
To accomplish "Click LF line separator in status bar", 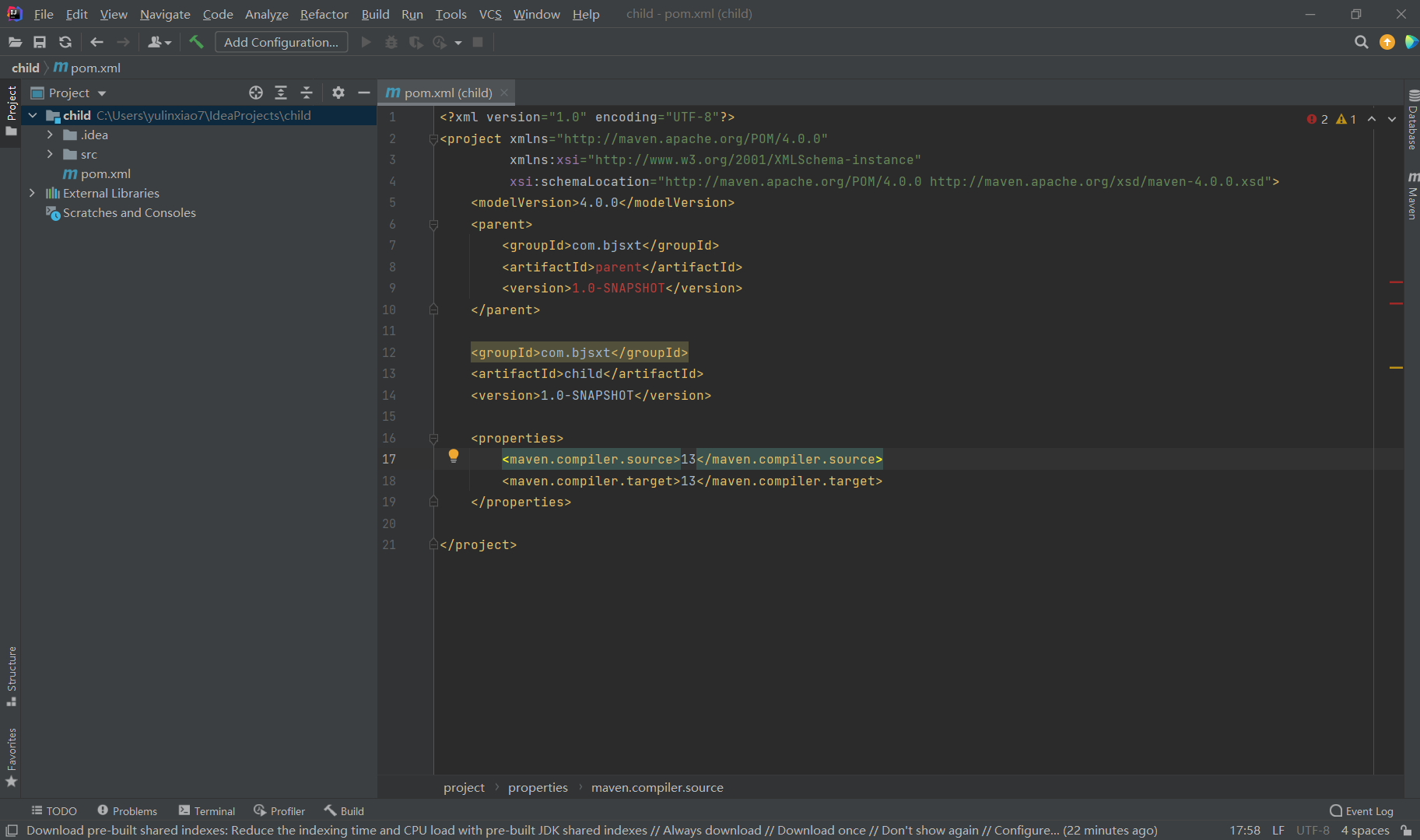I will click(x=1278, y=831).
